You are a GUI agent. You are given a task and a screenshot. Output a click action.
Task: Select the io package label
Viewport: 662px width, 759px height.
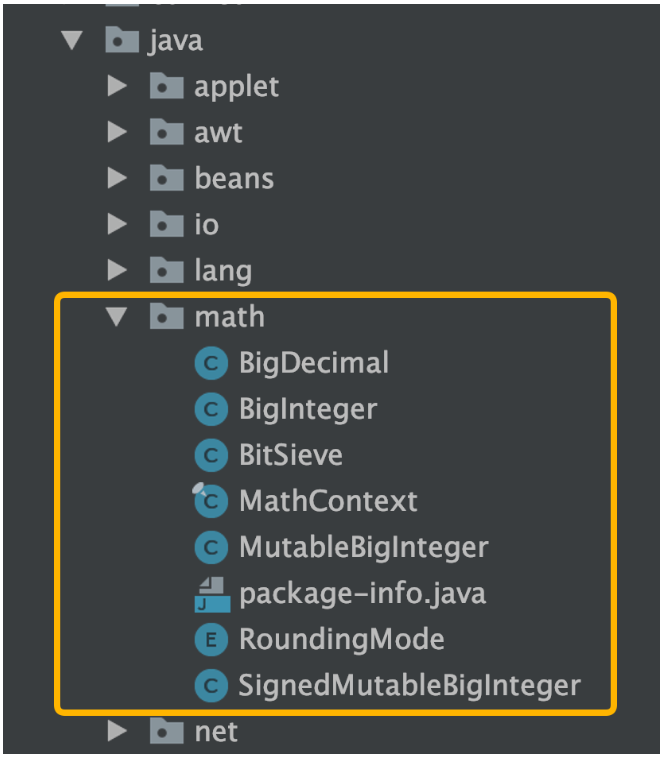207,225
